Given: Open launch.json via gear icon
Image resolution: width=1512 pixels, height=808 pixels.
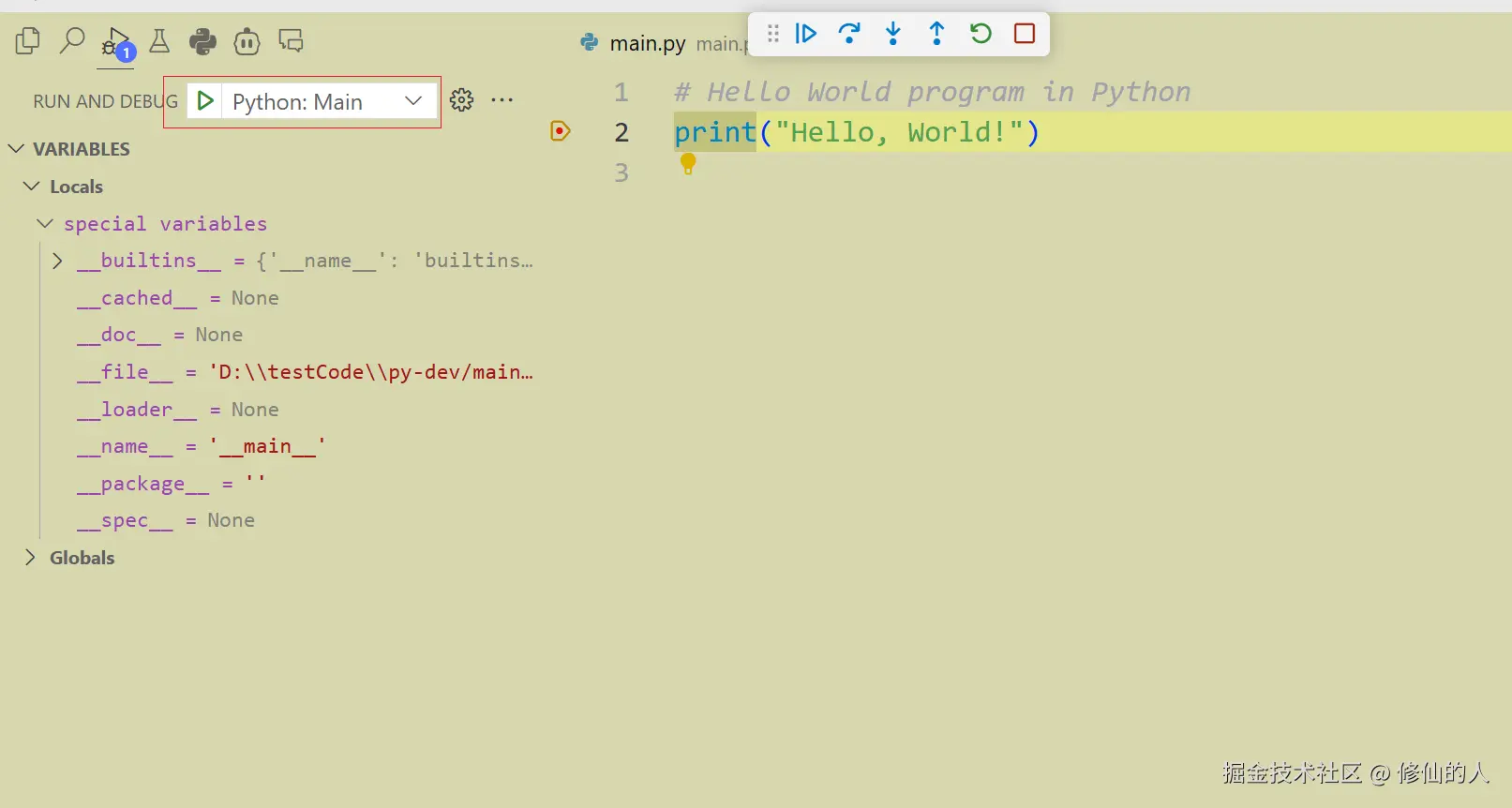Looking at the screenshot, I should [x=461, y=99].
